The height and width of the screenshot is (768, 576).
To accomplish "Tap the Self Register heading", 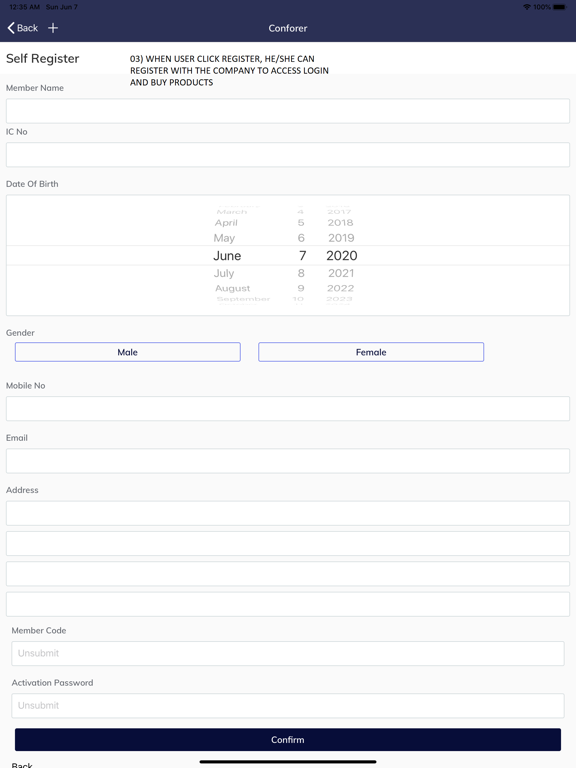I will pyautogui.click(x=43, y=59).
